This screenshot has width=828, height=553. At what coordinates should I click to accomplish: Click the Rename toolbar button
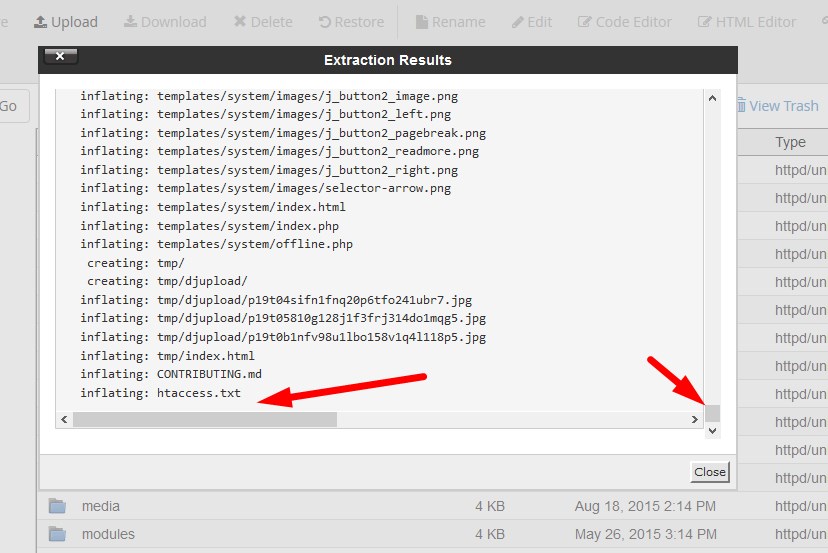450,22
